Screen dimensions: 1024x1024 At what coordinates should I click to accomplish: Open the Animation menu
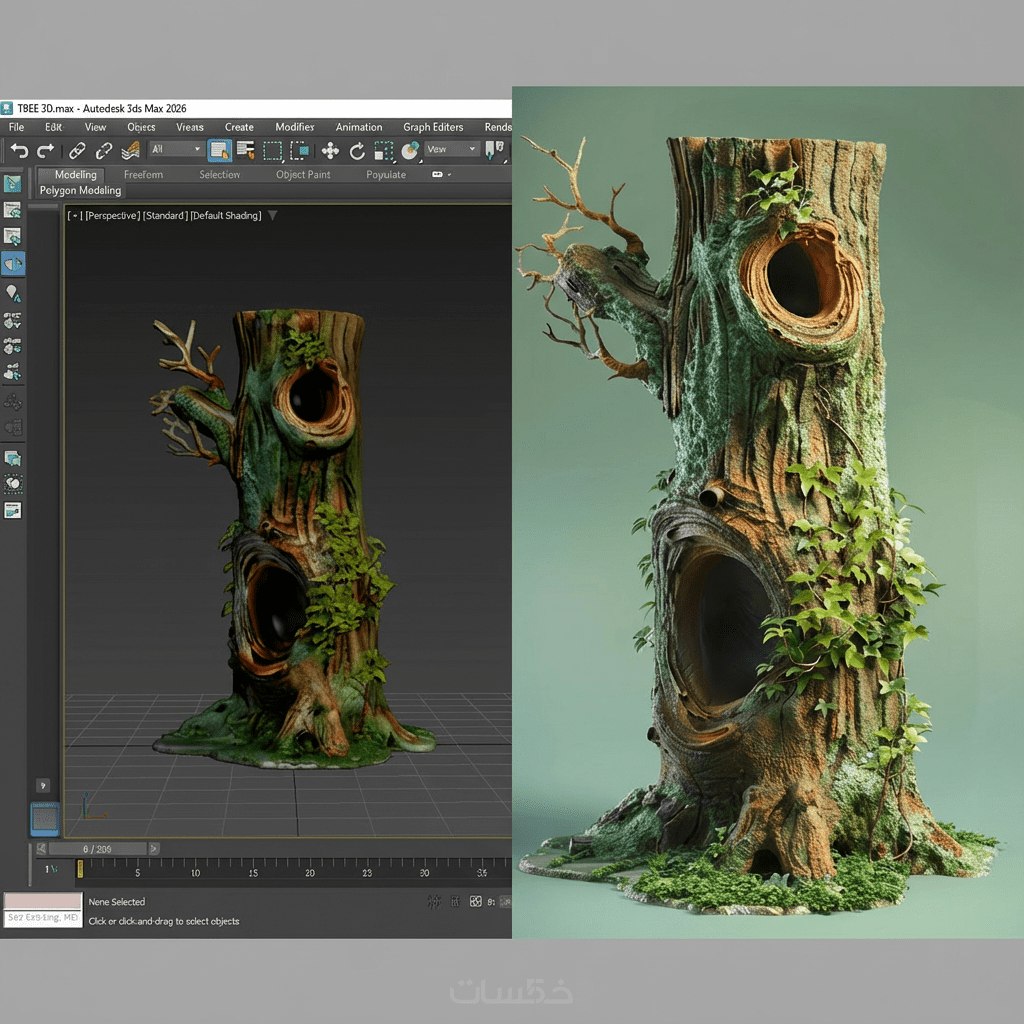point(358,127)
